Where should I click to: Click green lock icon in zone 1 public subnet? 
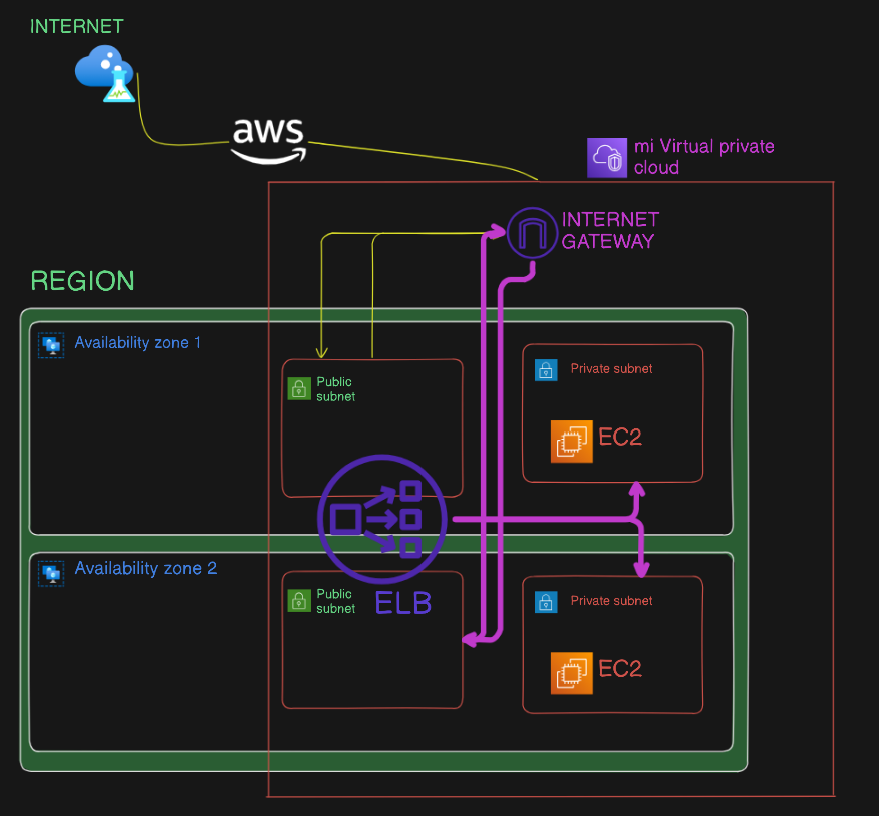(299, 388)
